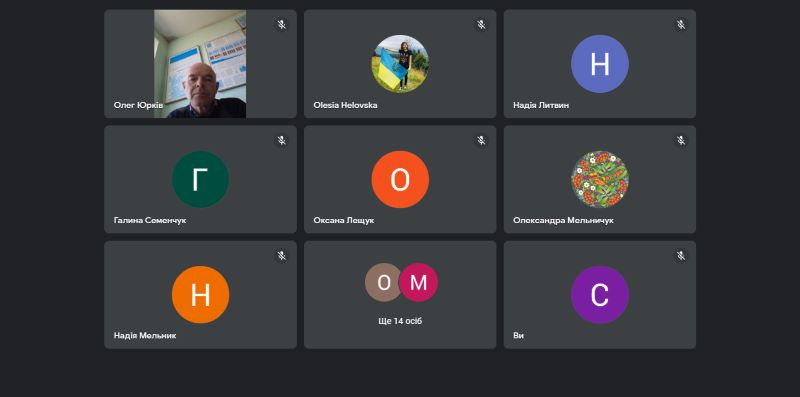Click the orange О avatar of Оксана Лещук
Image resolution: width=800 pixels, height=397 pixels.
point(400,179)
